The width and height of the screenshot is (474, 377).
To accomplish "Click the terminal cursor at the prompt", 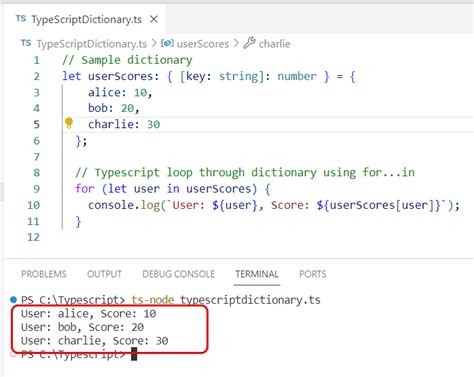I will coord(134,354).
